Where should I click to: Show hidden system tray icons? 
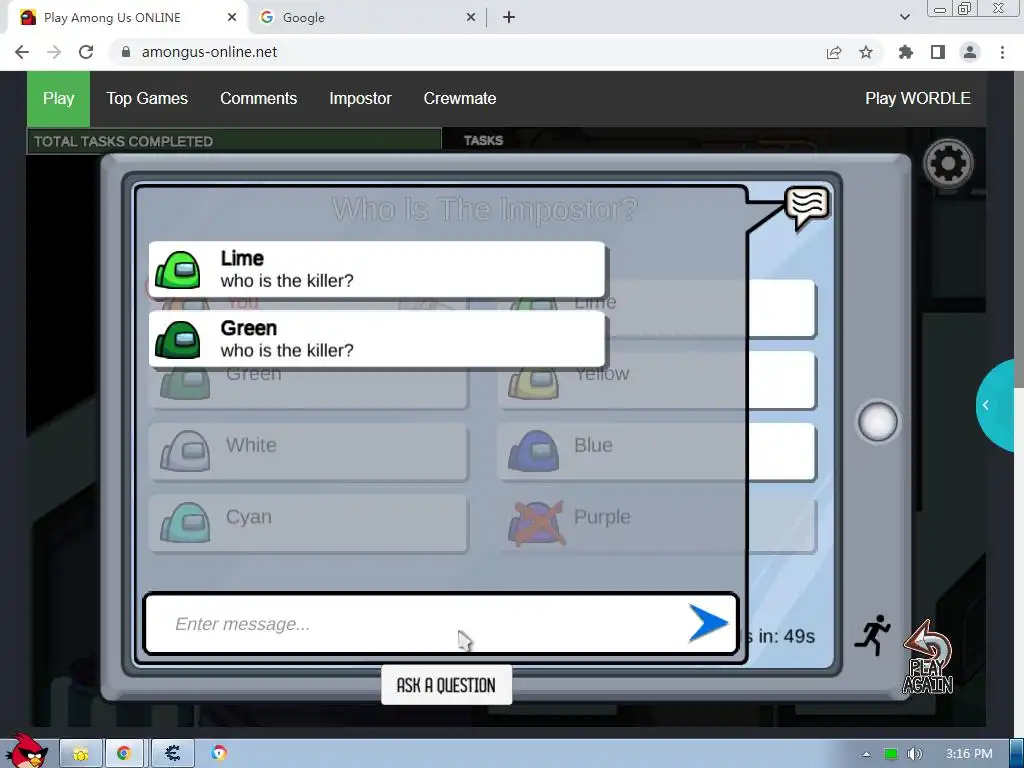[x=867, y=754]
